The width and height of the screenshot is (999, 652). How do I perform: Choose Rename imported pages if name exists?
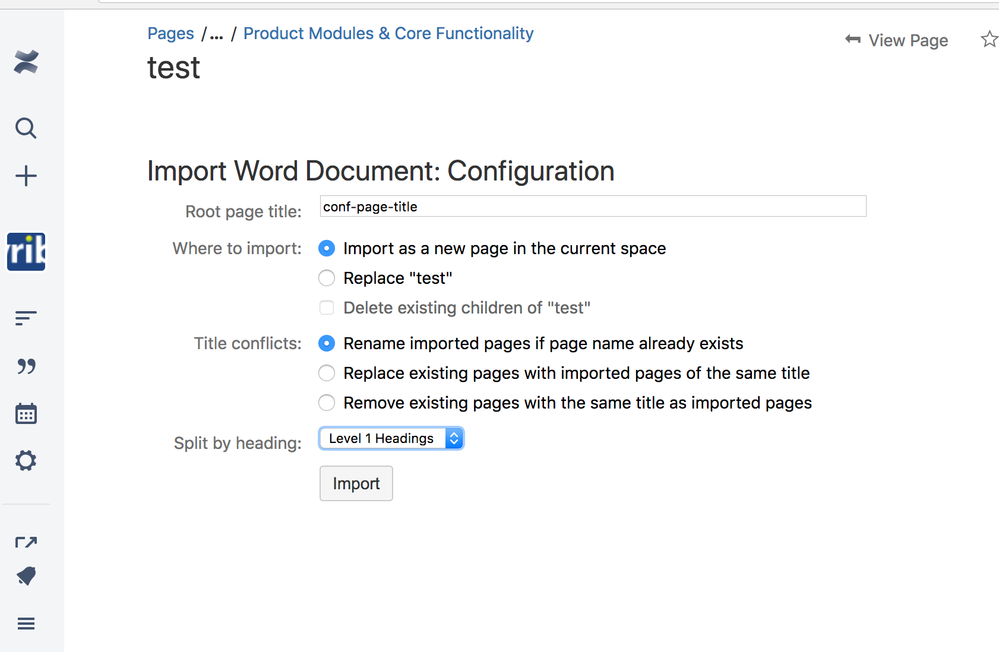pyautogui.click(x=326, y=344)
